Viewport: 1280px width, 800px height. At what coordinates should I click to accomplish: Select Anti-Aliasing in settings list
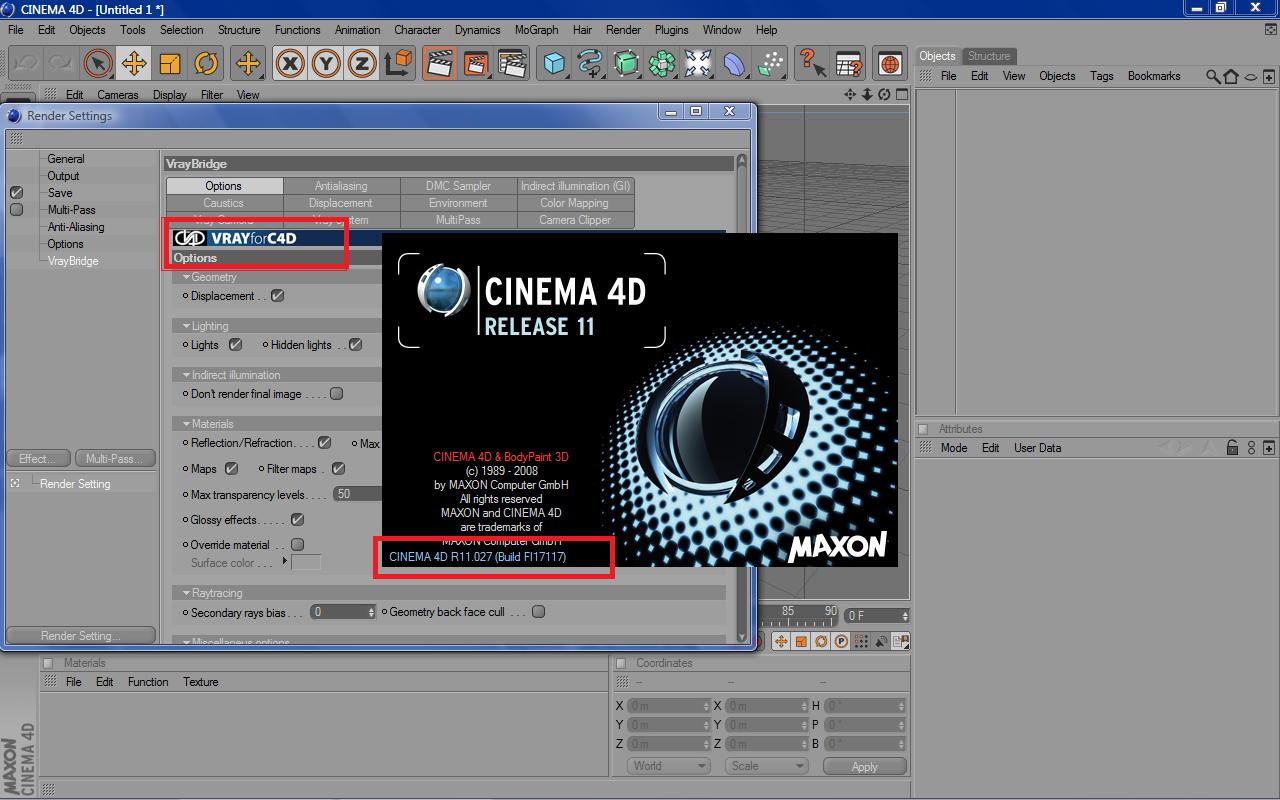[76, 227]
